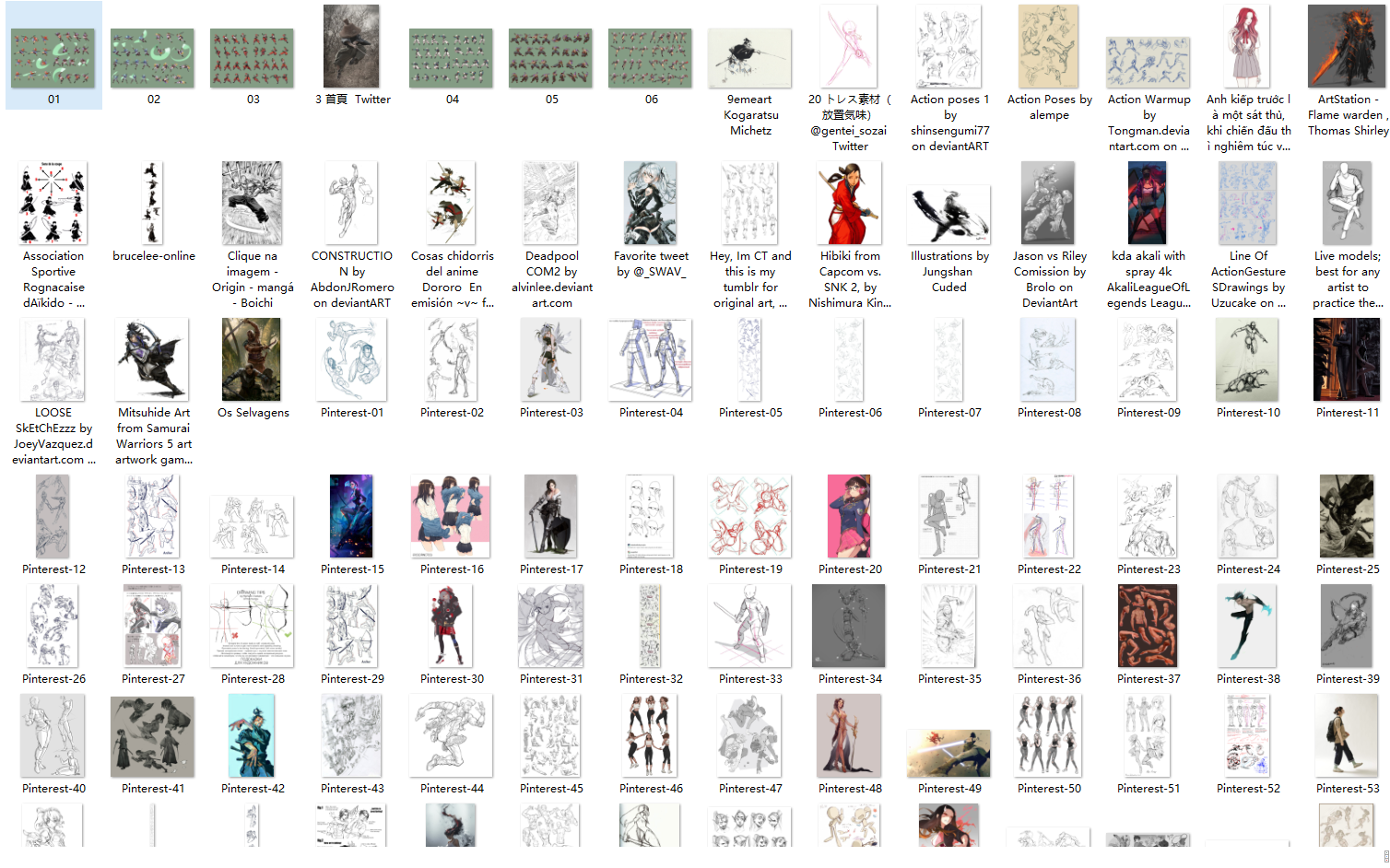Click the file name 'Pinterest-27'
Viewport: 1390px width, 868px height.
pyautogui.click(x=153, y=679)
